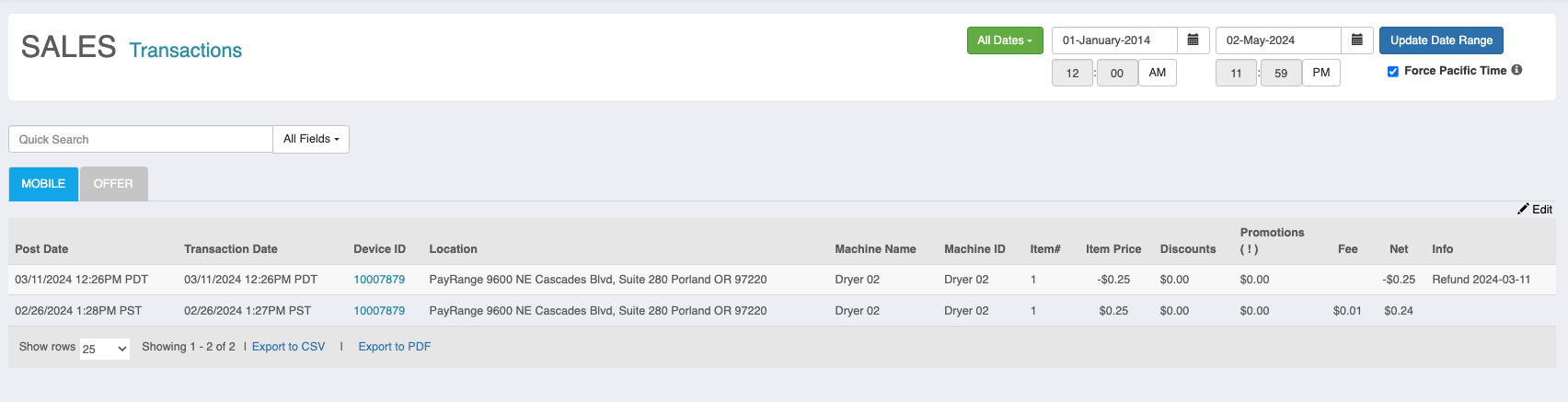
Task: Click the Info column header
Action: pyautogui.click(x=1442, y=249)
